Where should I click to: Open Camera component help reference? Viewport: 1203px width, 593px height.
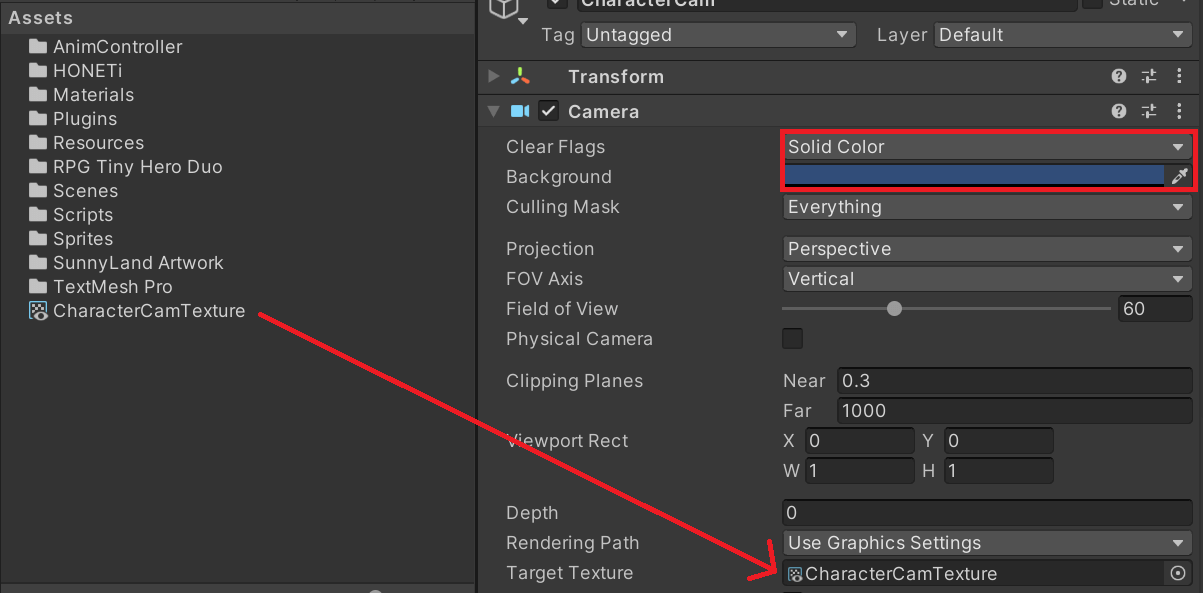pos(1119,111)
